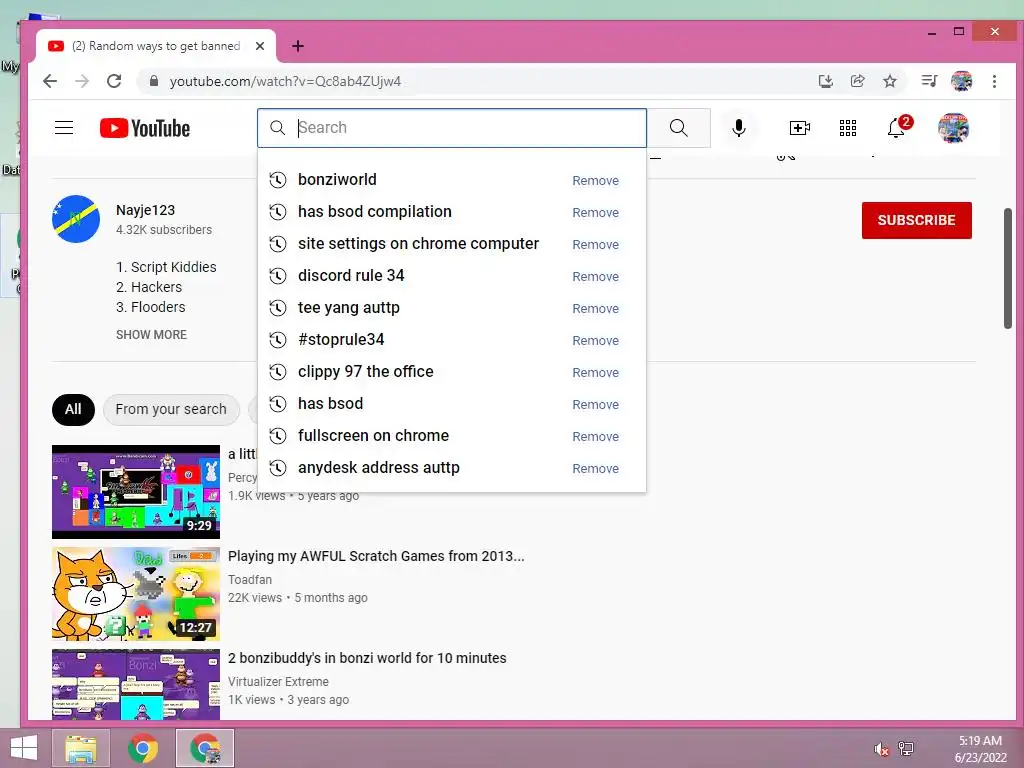
Task: Open the 12:27 Scratch games thumbnail
Action: click(x=136, y=594)
